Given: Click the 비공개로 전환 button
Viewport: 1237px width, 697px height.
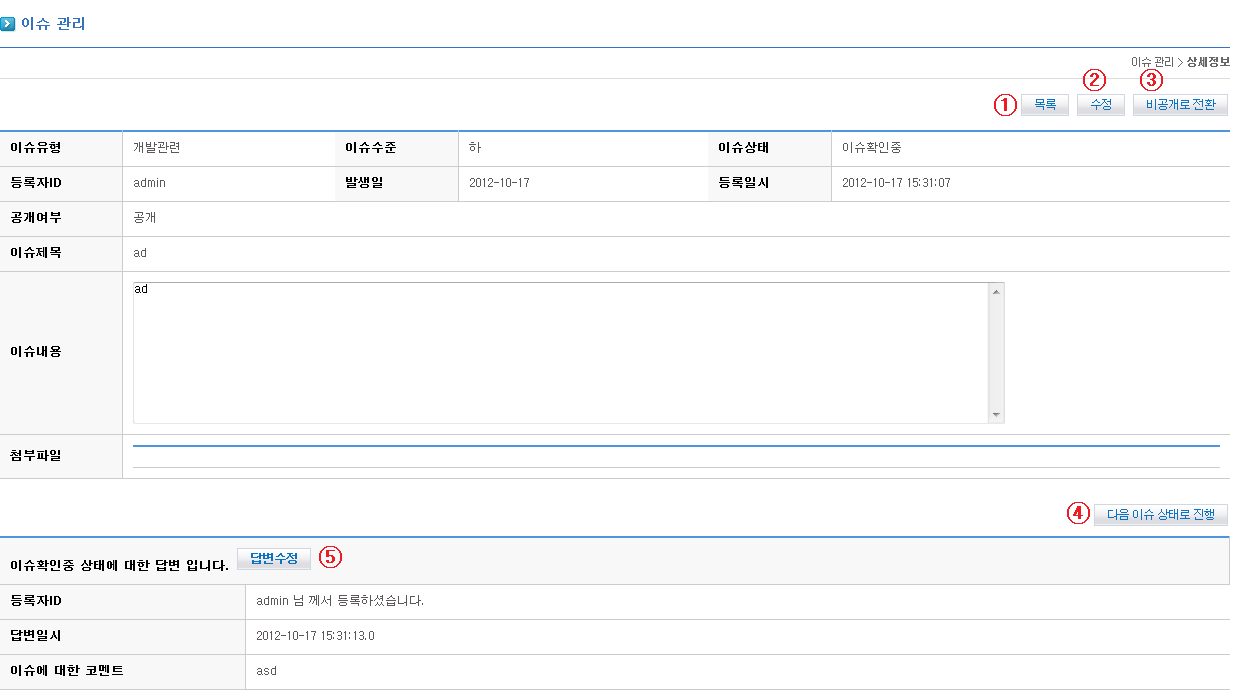Looking at the screenshot, I should click(x=1180, y=105).
